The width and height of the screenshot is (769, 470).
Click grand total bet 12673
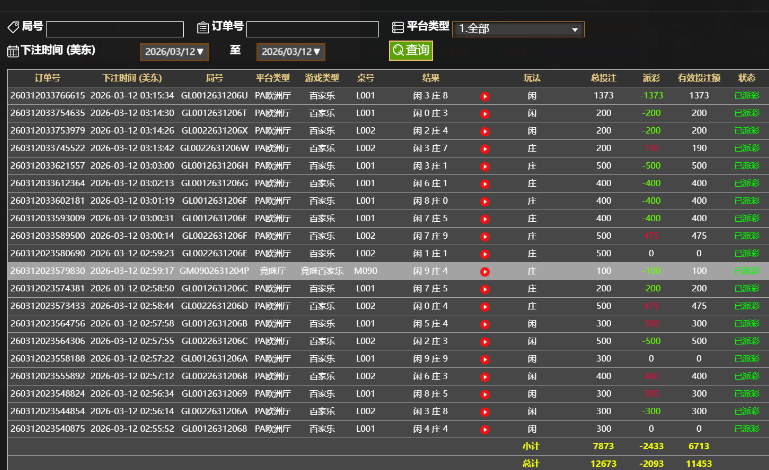[603, 464]
